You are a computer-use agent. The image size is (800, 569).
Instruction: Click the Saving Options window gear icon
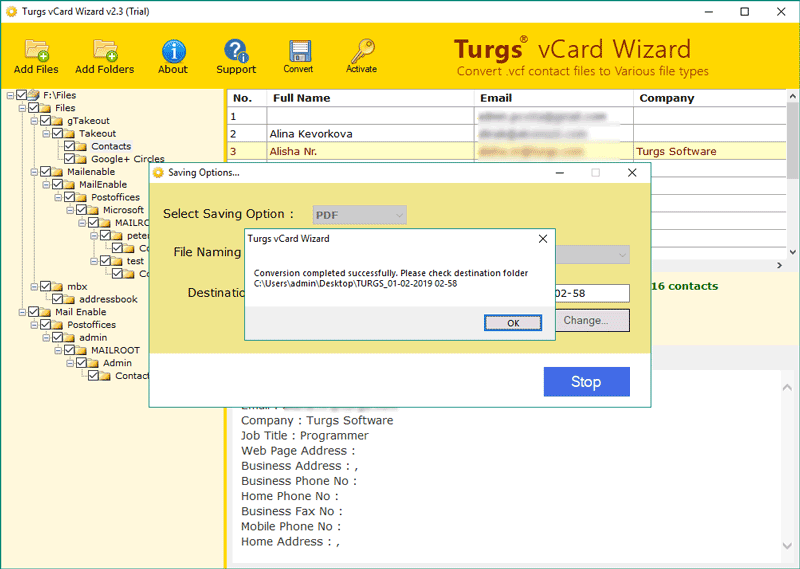pyautogui.click(x=158, y=172)
